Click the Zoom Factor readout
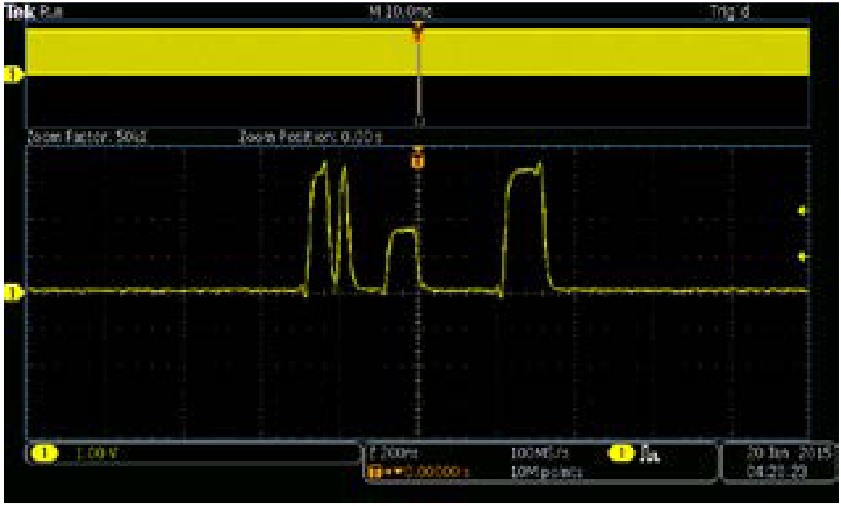The image size is (841, 506). pos(87,137)
